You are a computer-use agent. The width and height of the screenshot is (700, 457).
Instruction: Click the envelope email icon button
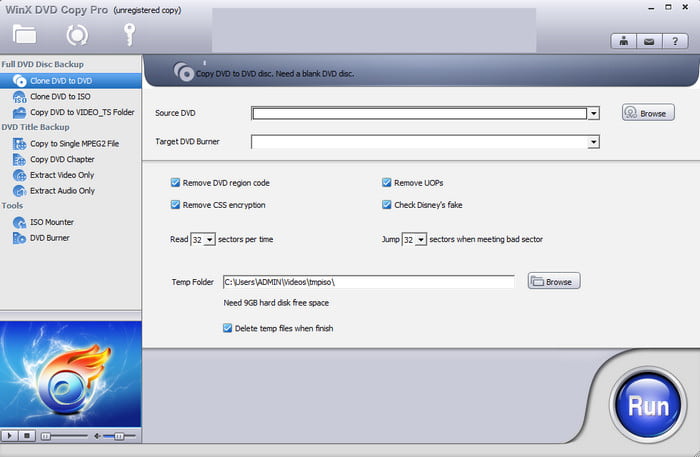(x=649, y=42)
